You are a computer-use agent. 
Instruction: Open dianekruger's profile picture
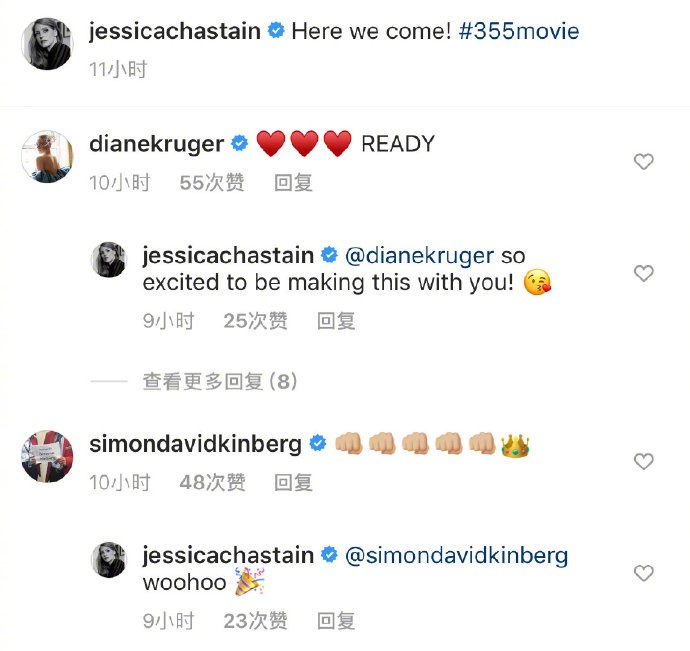(x=46, y=155)
